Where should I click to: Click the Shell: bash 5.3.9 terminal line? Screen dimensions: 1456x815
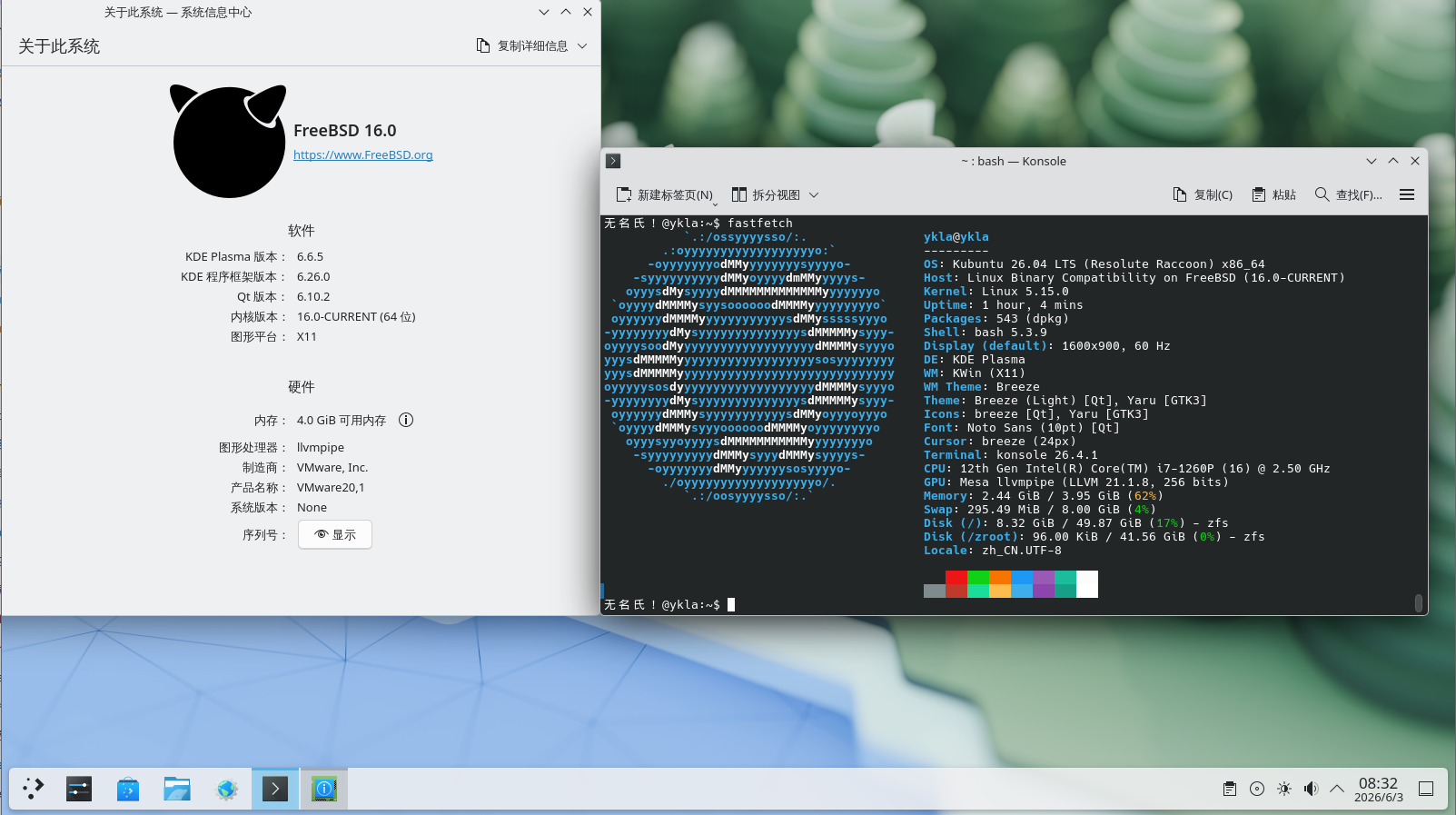tap(986, 333)
